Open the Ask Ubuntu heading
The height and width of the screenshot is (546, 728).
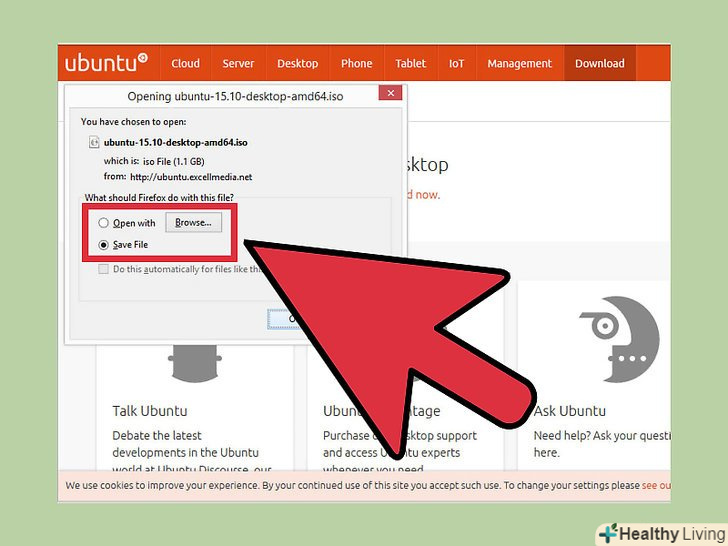pos(570,411)
